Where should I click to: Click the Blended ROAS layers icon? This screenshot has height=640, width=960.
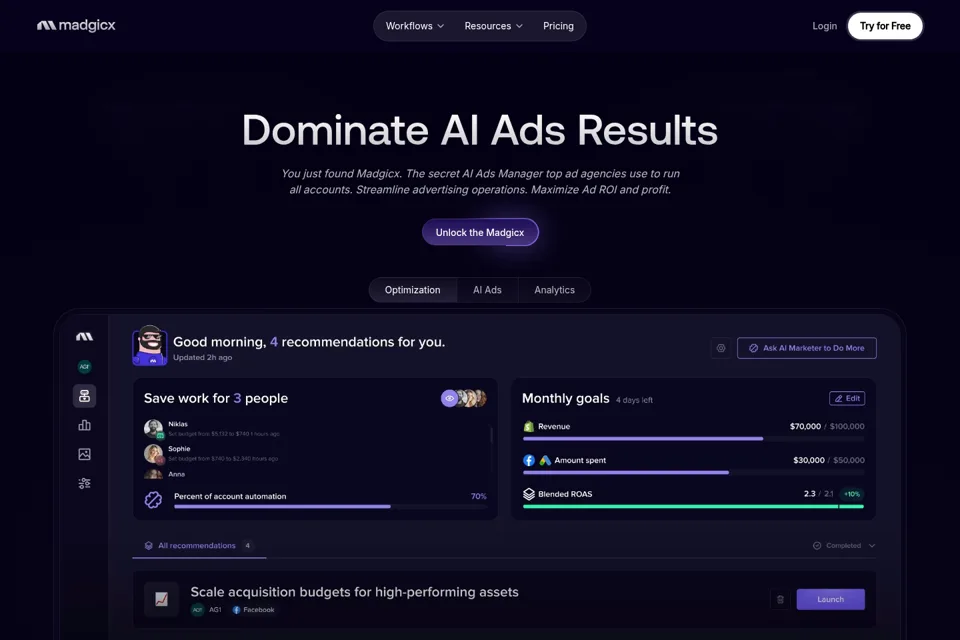529,494
